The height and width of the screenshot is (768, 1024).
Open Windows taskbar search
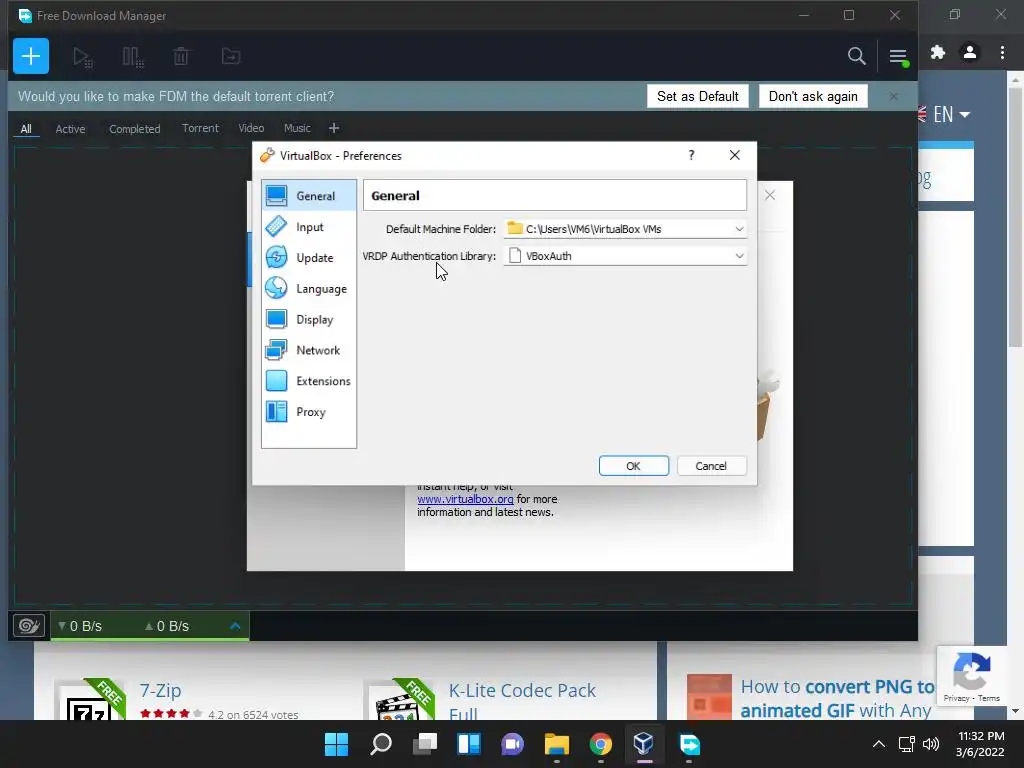tap(381, 744)
